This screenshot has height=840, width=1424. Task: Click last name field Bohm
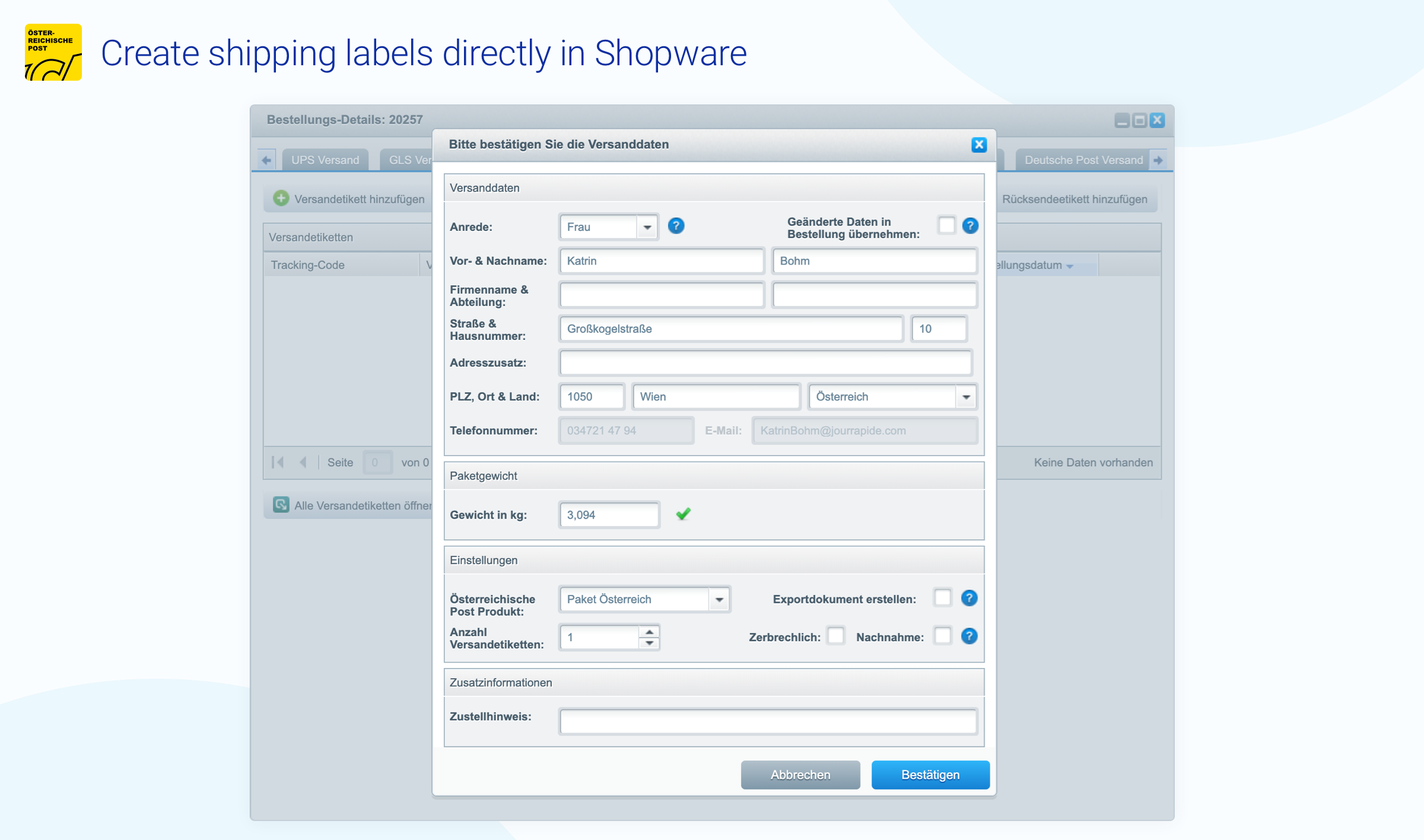pyautogui.click(x=875, y=261)
